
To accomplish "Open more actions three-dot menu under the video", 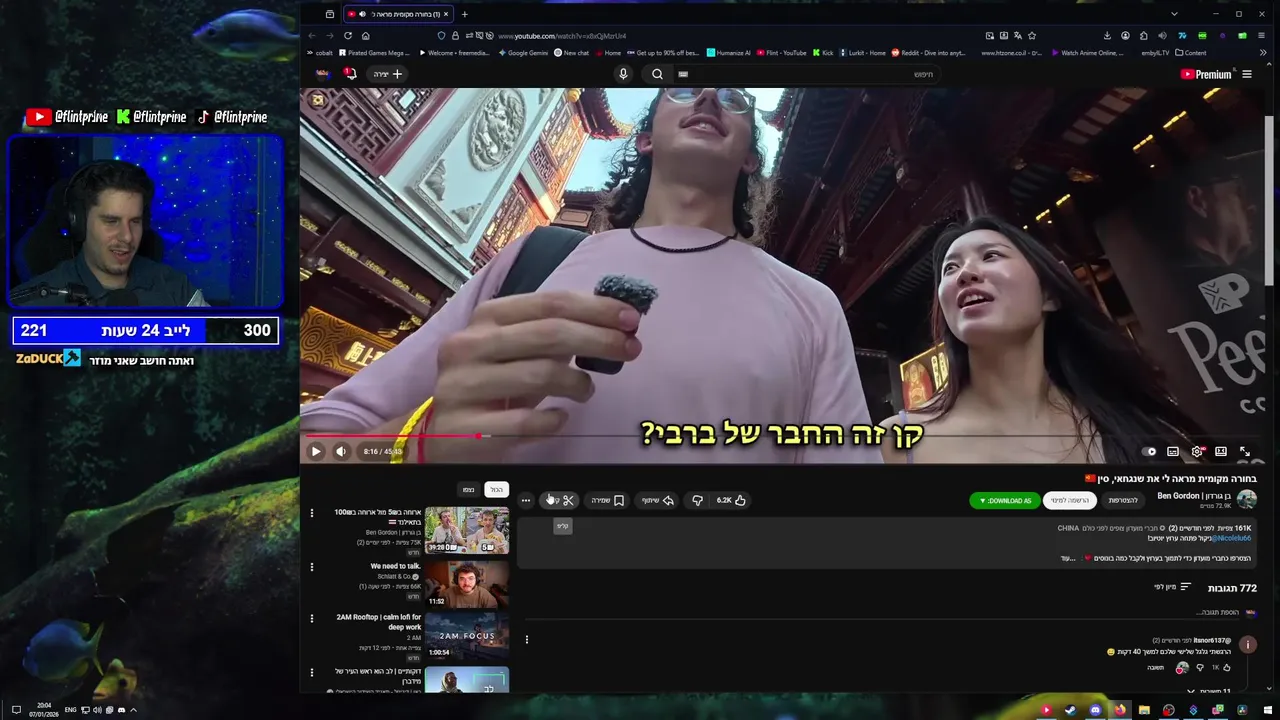I will 526,500.
